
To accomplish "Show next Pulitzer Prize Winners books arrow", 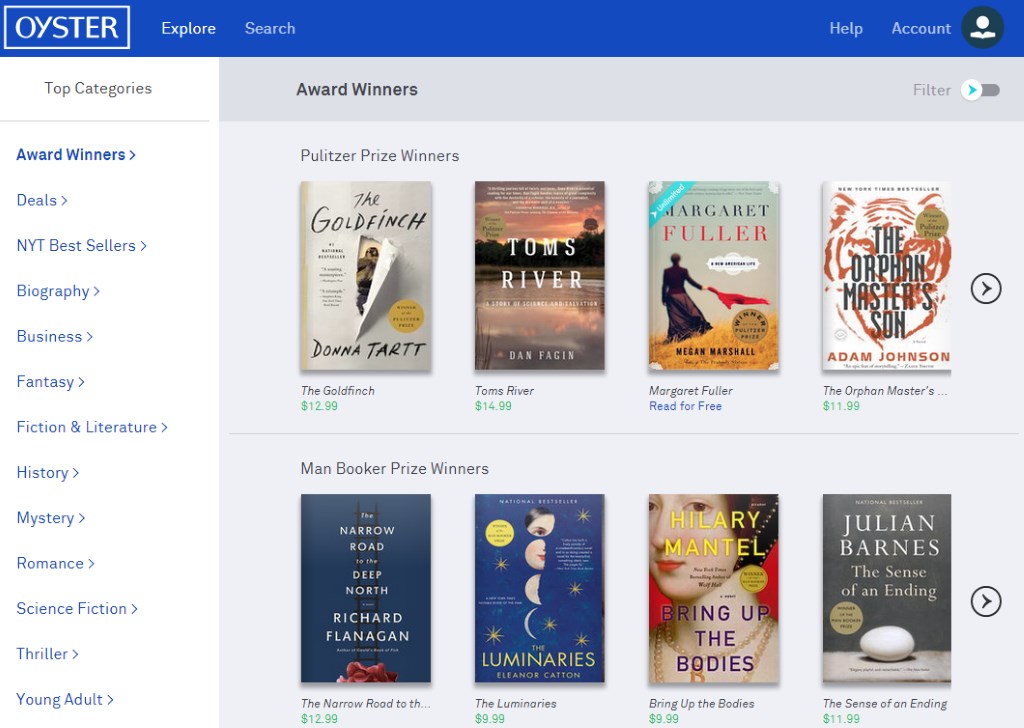I will pos(985,289).
